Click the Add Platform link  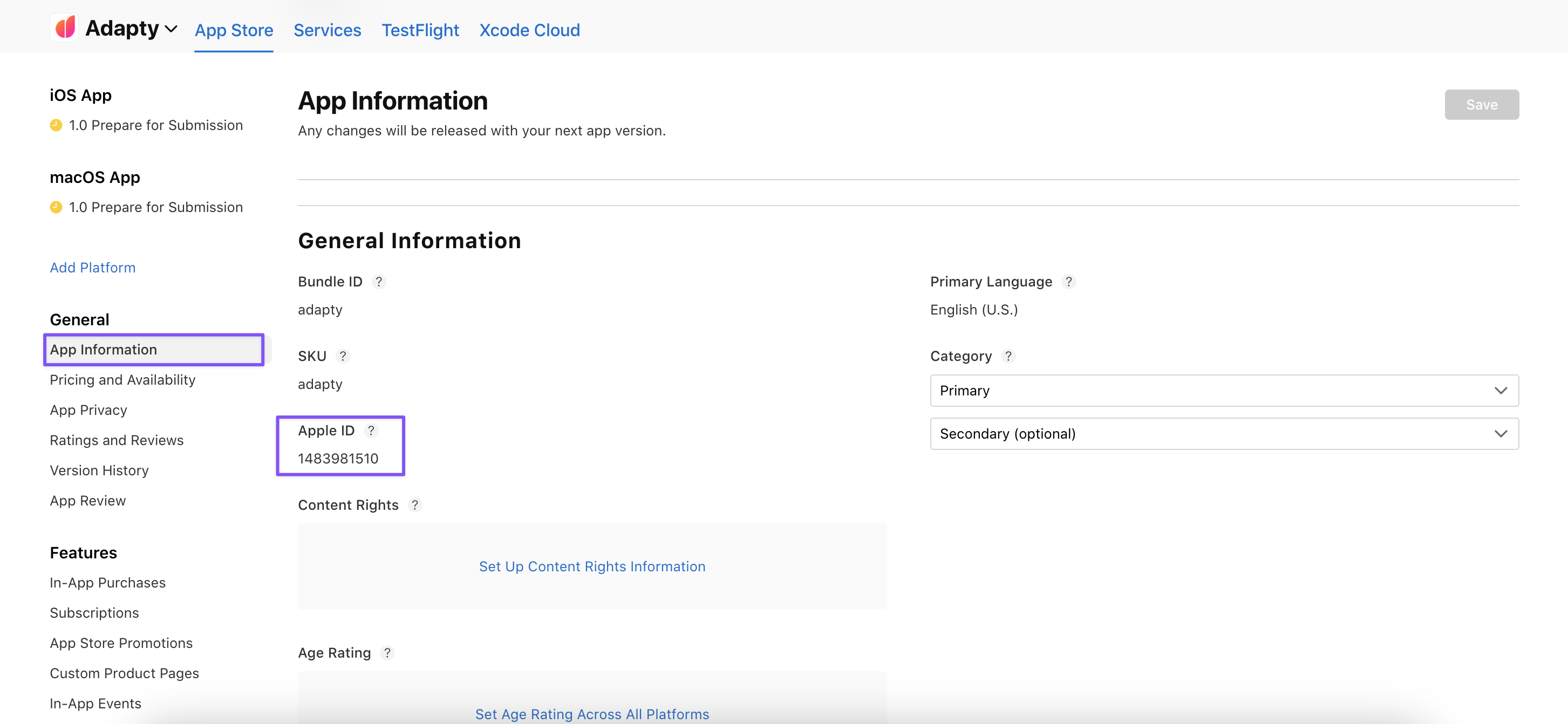point(92,268)
